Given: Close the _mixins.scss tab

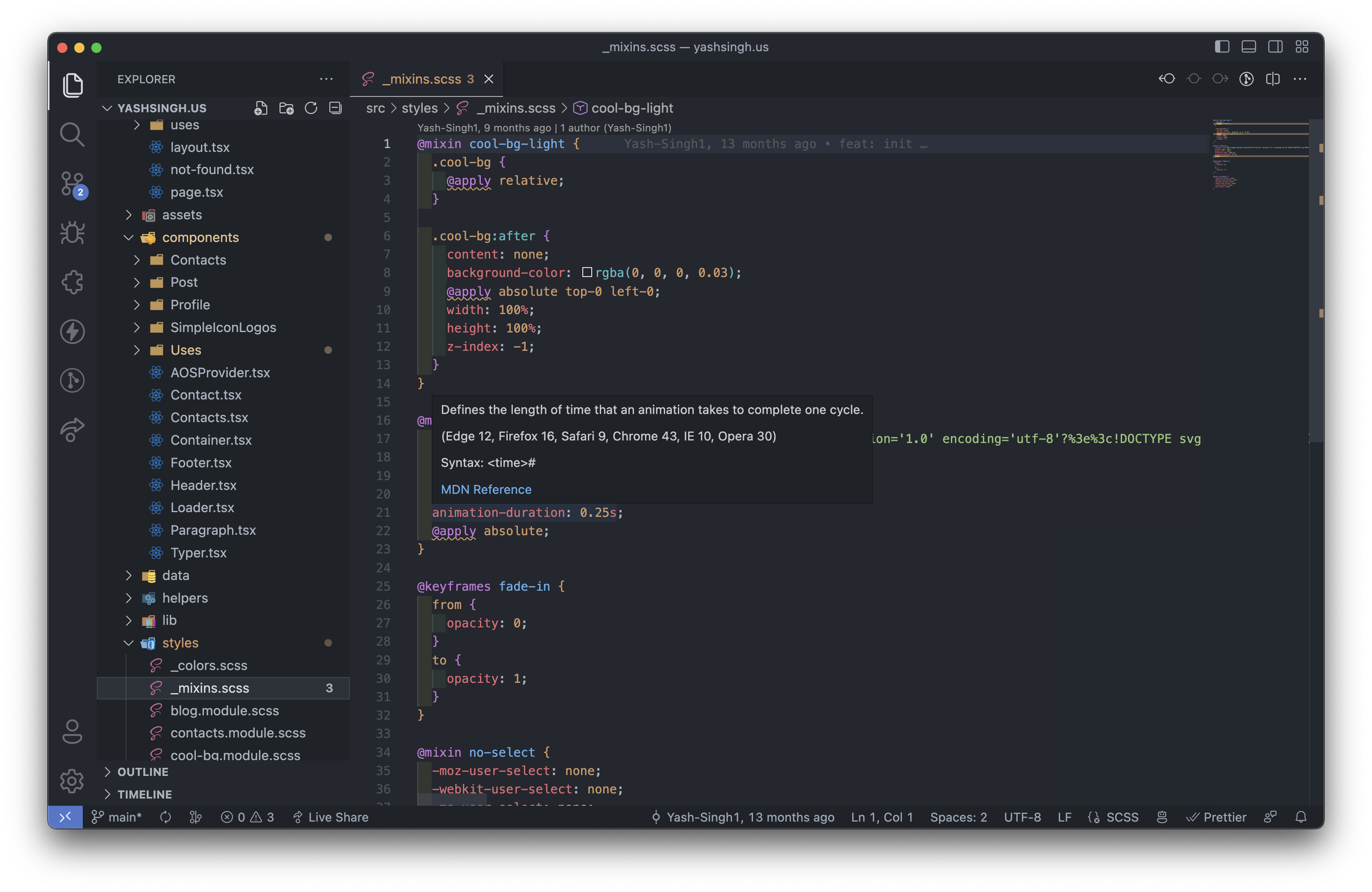Looking at the screenshot, I should coord(489,79).
